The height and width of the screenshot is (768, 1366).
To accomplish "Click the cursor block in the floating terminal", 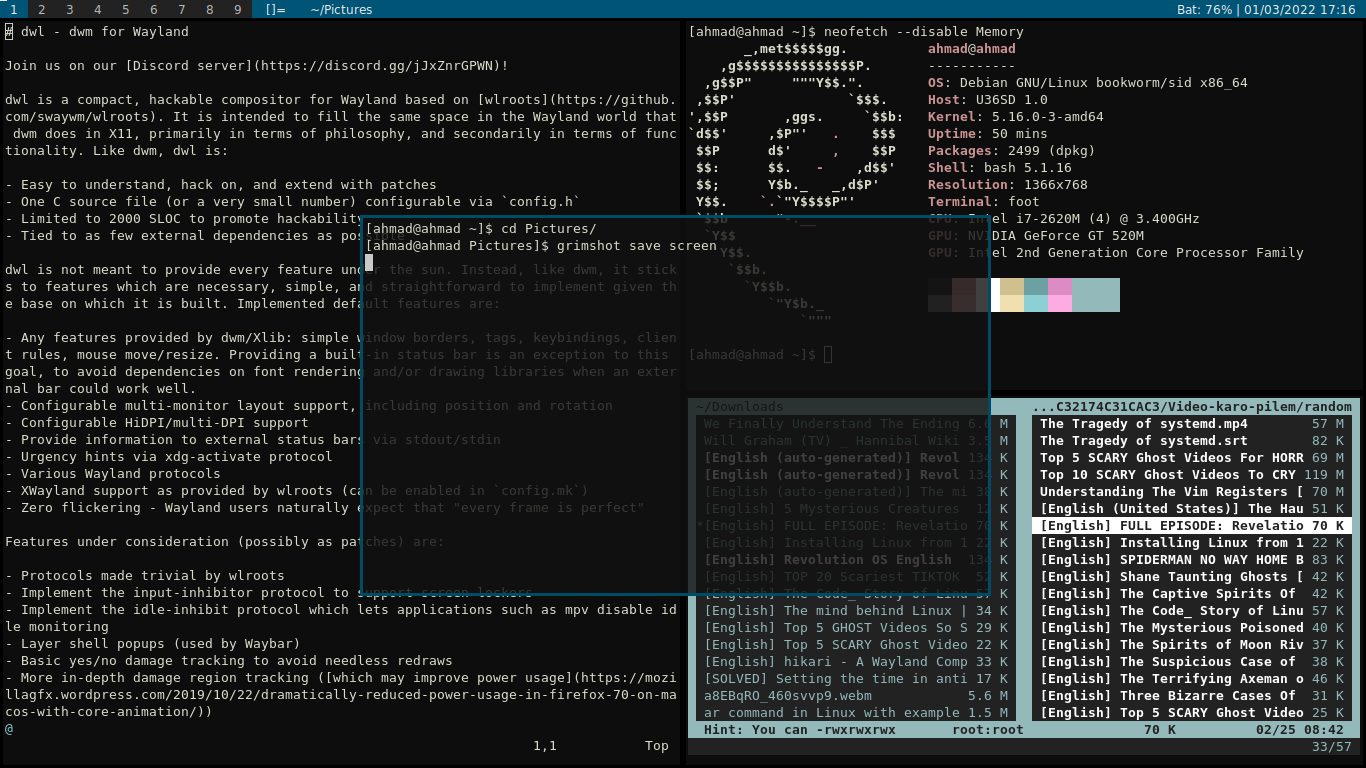I will [x=369, y=263].
